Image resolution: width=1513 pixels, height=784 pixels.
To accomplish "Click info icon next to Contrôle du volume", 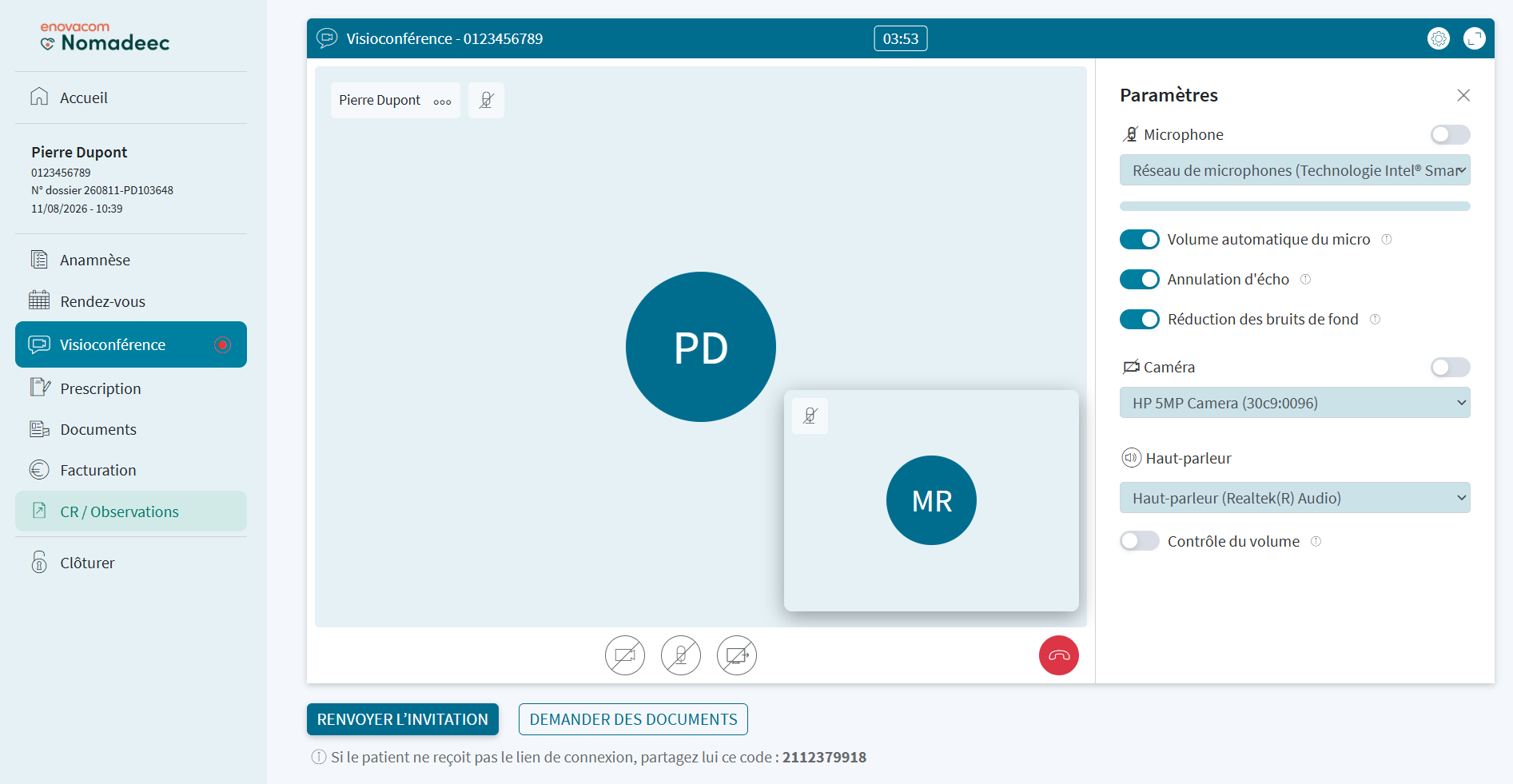I will (x=1316, y=541).
